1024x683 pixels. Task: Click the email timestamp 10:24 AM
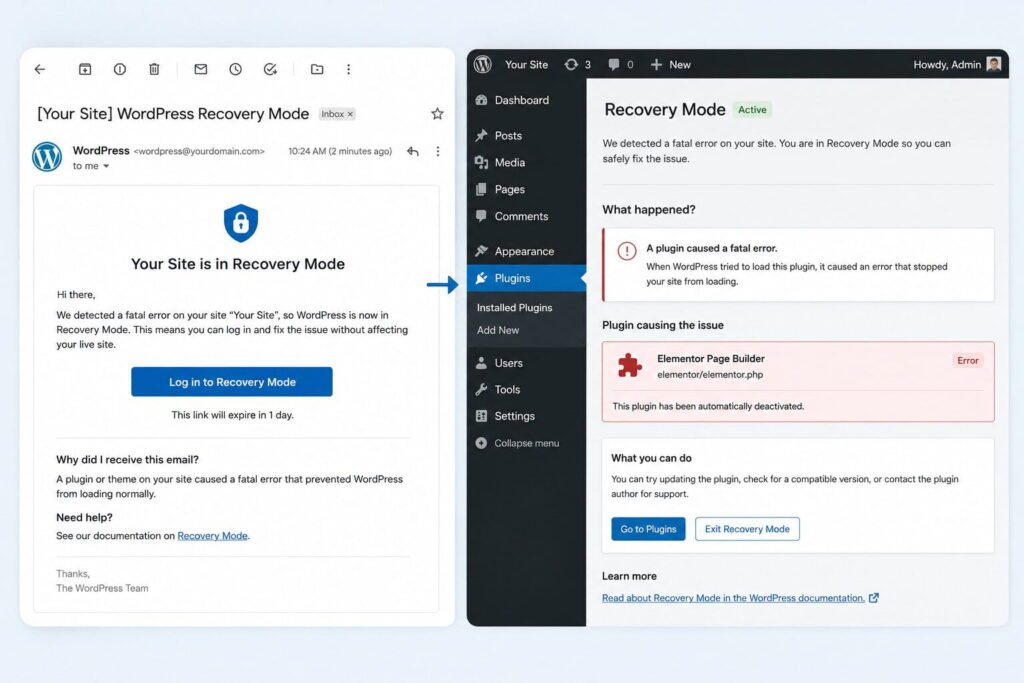(x=340, y=151)
